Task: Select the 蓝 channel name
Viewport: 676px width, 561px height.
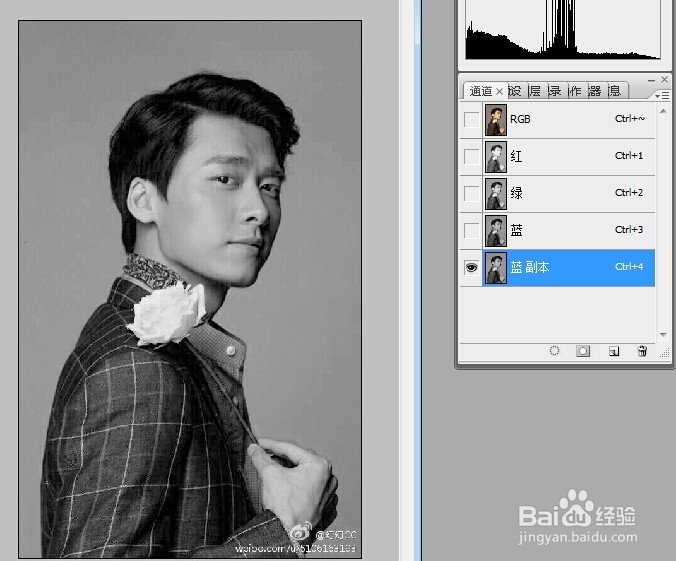Action: click(x=516, y=230)
